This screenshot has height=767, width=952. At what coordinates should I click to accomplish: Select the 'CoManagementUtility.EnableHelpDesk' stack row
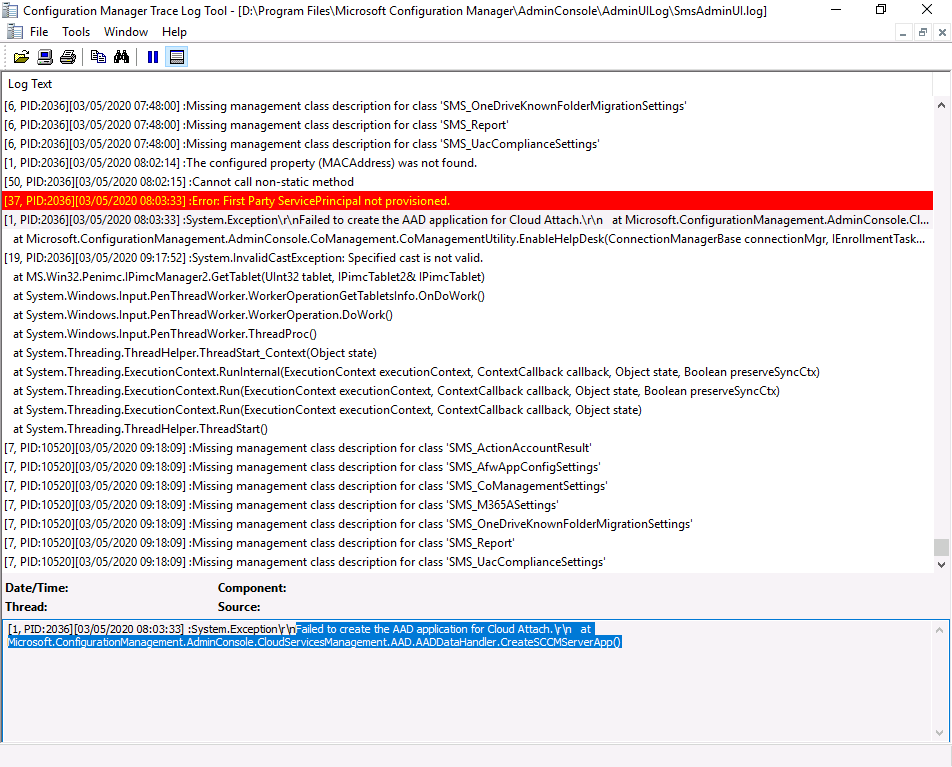click(468, 239)
